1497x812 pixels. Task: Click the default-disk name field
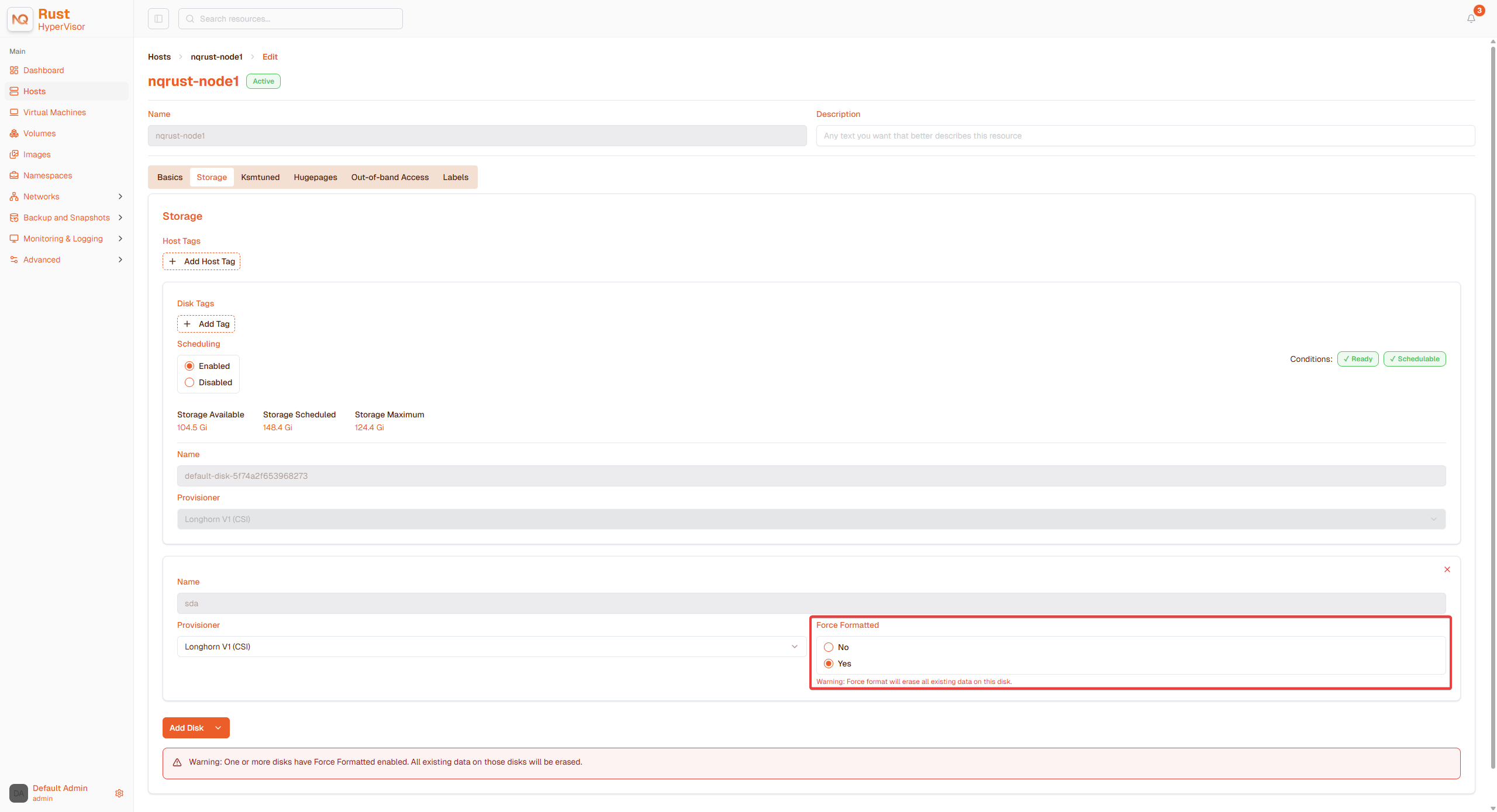point(812,476)
